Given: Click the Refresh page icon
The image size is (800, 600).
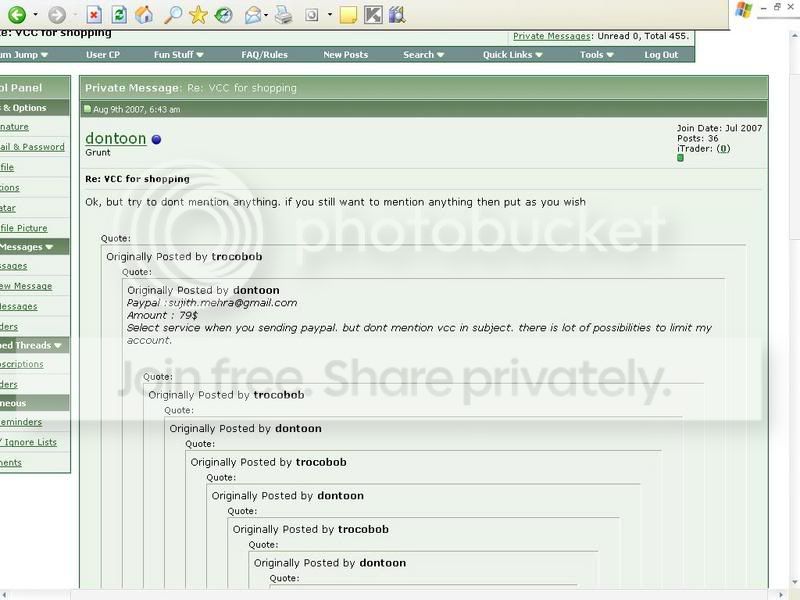Looking at the screenshot, I should (119, 15).
